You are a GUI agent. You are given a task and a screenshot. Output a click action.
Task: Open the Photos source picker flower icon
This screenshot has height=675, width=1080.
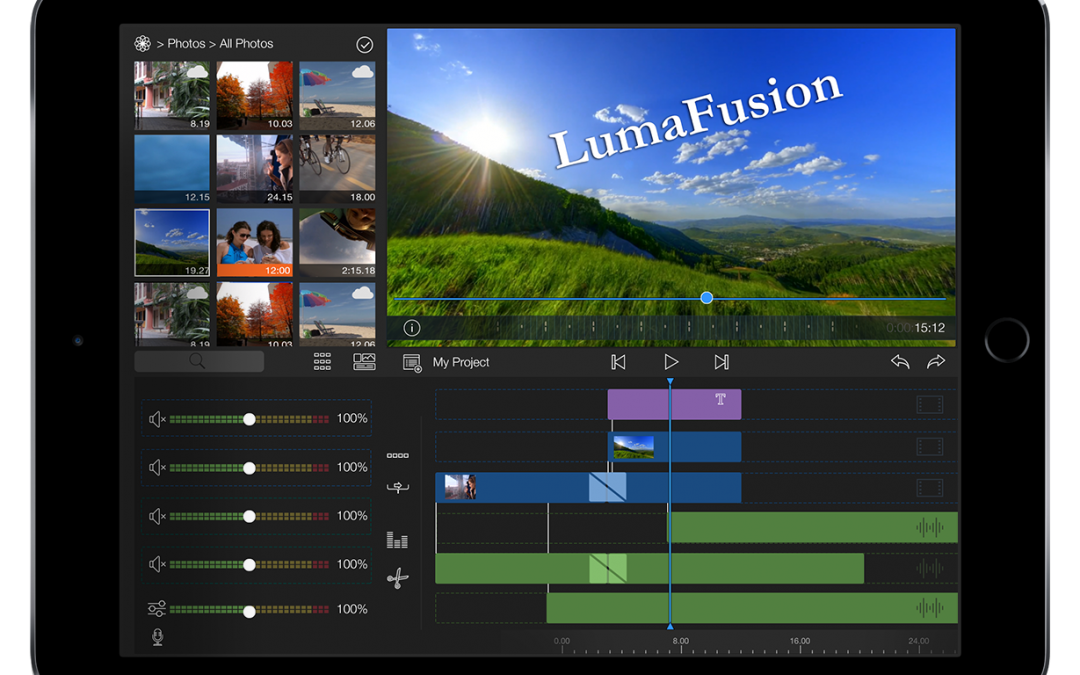(143, 43)
